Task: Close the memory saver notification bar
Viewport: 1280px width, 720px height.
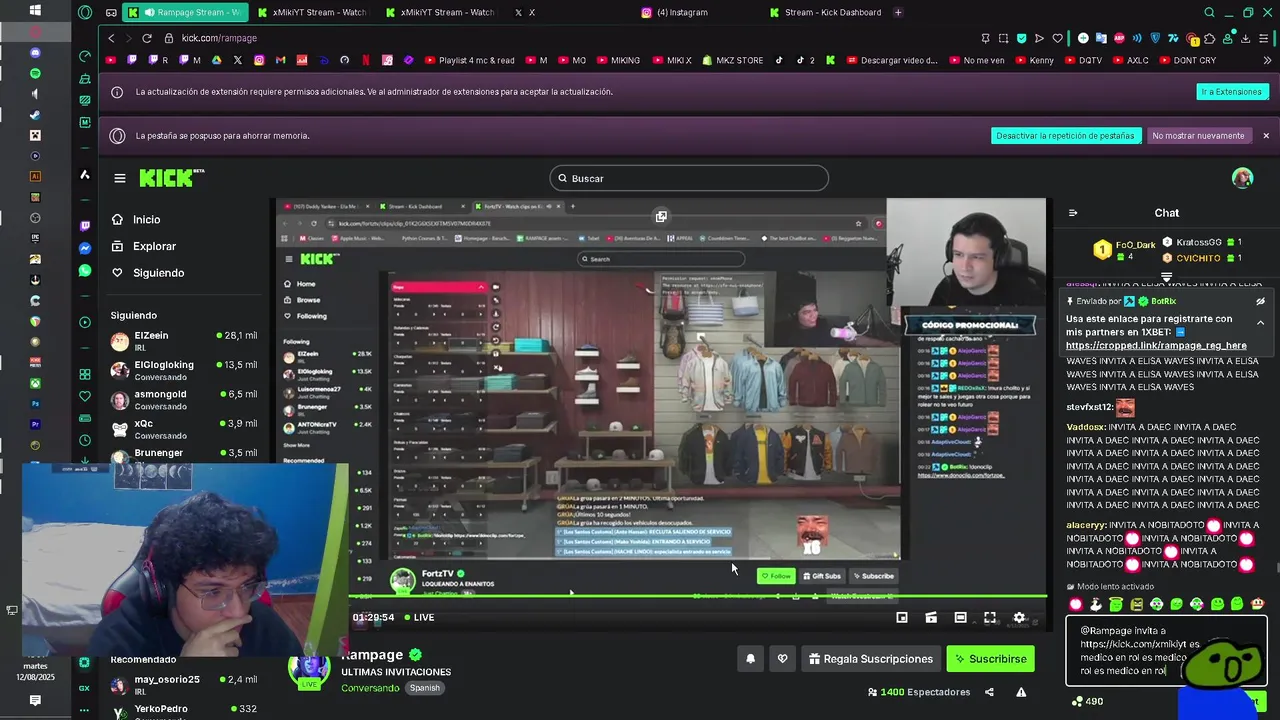Action: (x=1265, y=135)
